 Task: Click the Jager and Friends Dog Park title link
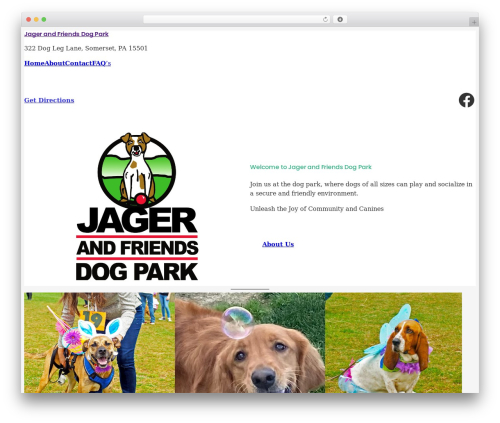pos(66,34)
